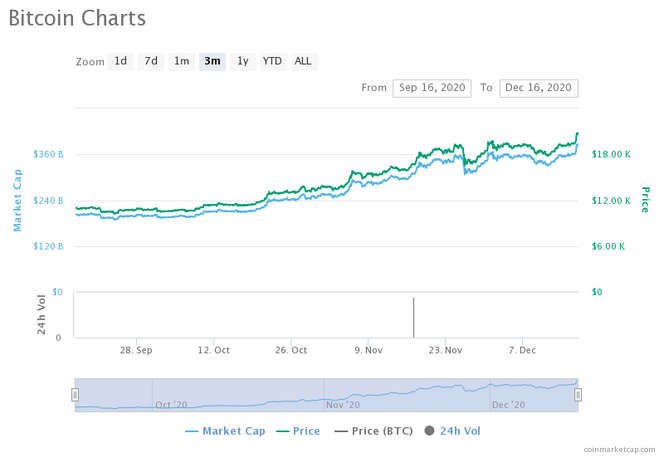The width and height of the screenshot is (664, 456).
Task: Show ALL time range
Action: (304, 61)
